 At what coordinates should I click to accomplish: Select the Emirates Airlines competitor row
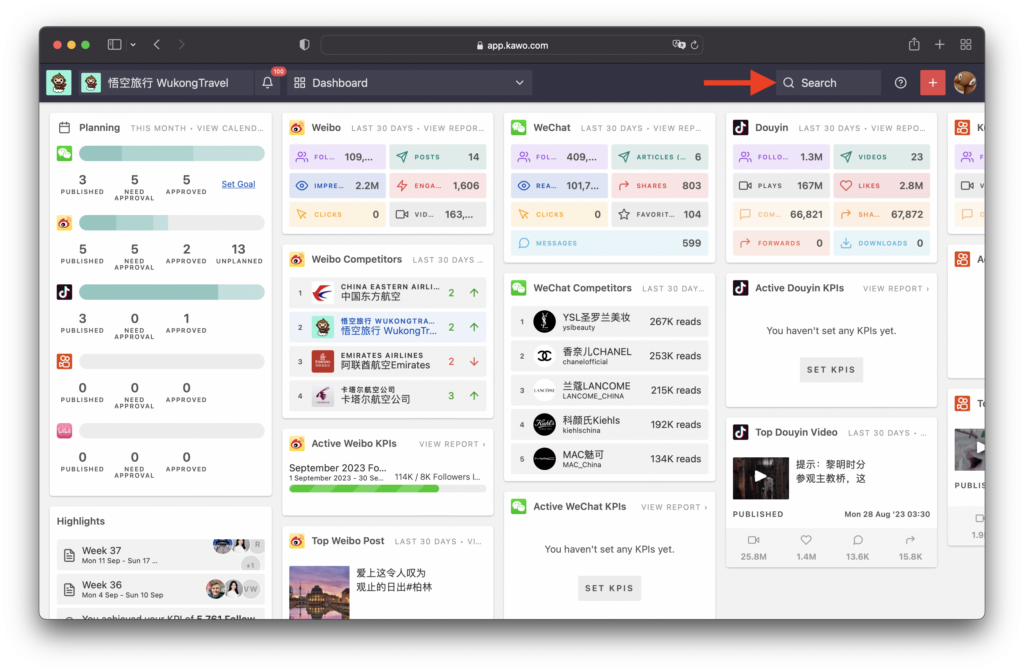pyautogui.click(x=388, y=361)
